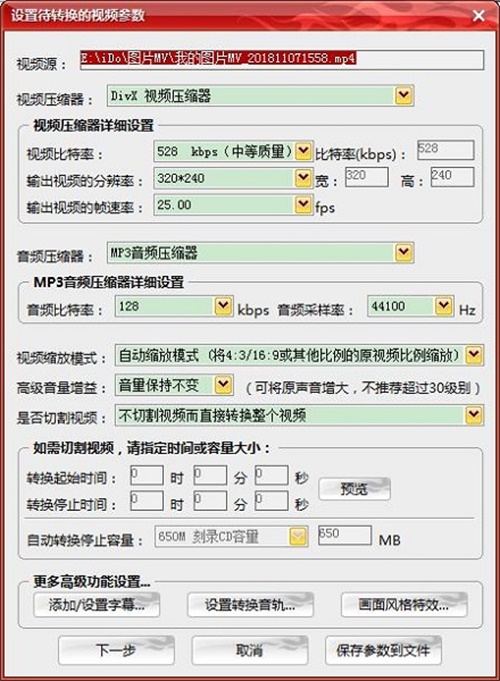Open 画面风格特效 style effects

404,605
